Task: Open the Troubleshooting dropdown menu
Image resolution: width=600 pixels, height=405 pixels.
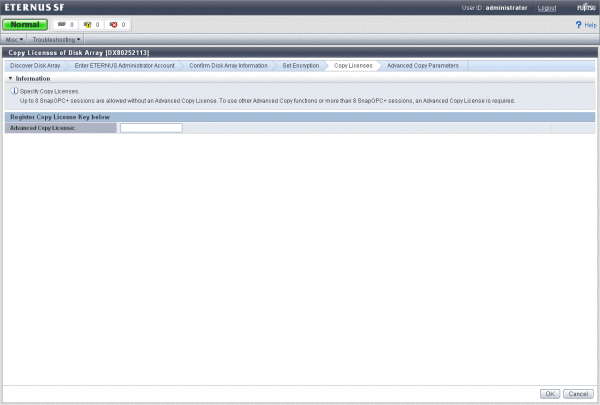Action: click(x=56, y=39)
